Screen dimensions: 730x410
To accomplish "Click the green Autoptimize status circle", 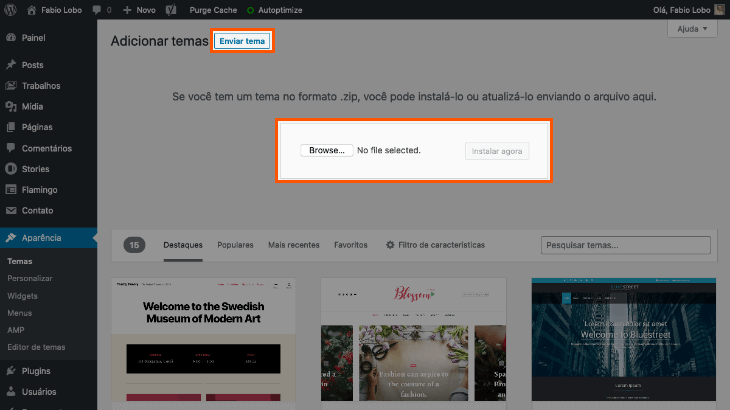I will pos(250,10).
